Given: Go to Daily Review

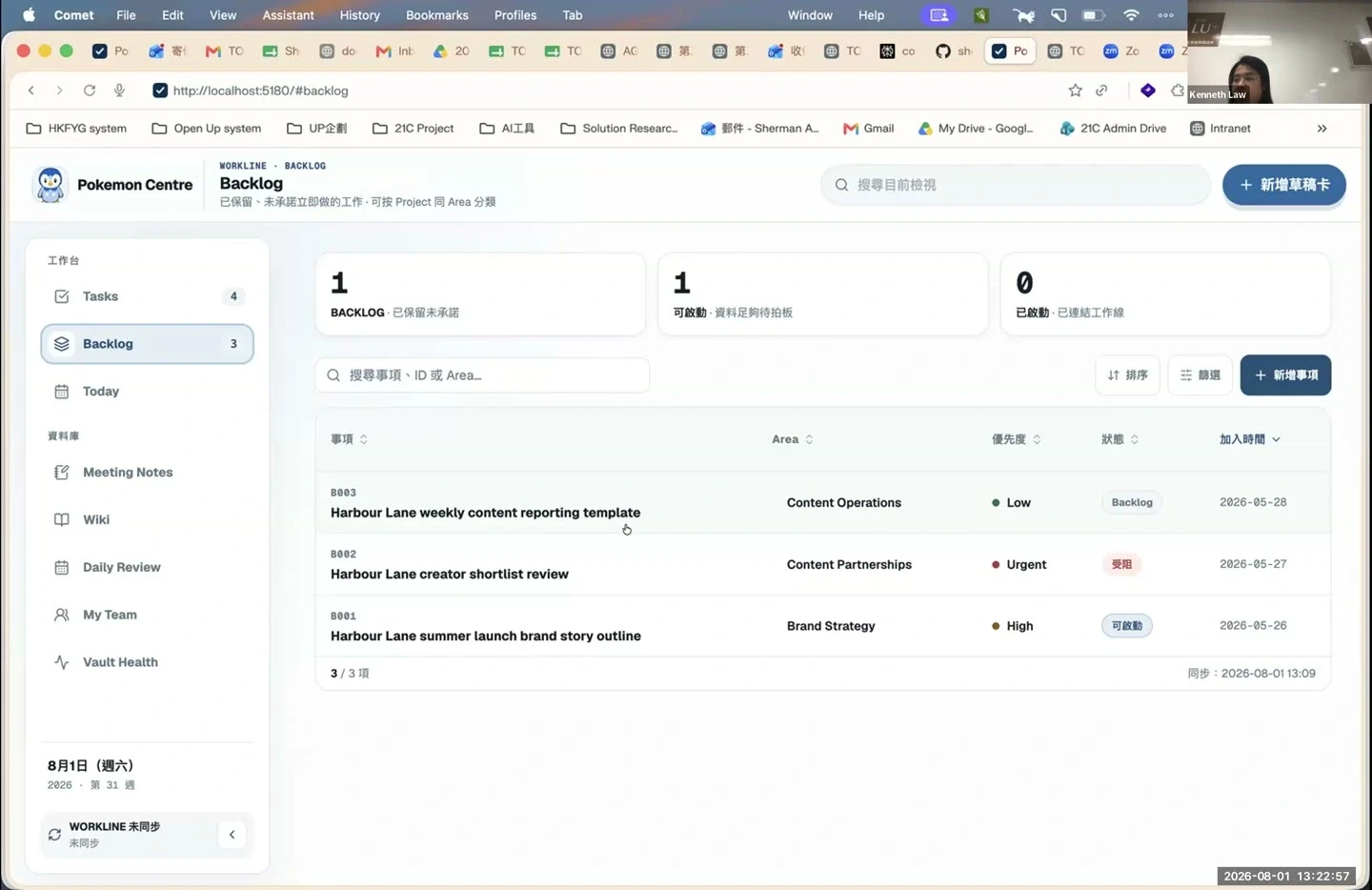Looking at the screenshot, I should [147, 568].
